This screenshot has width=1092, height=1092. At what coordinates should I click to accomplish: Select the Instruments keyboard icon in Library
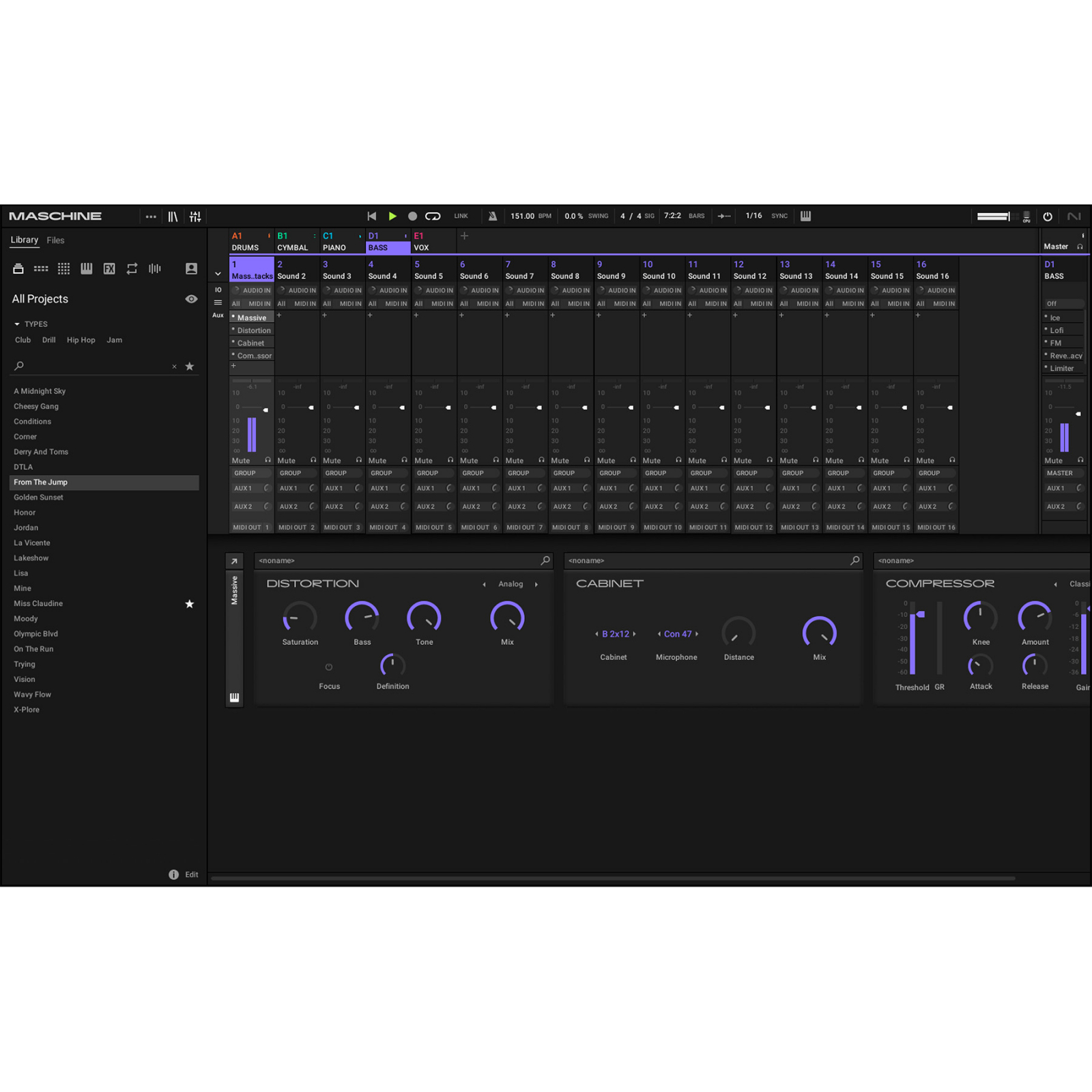coord(87,269)
